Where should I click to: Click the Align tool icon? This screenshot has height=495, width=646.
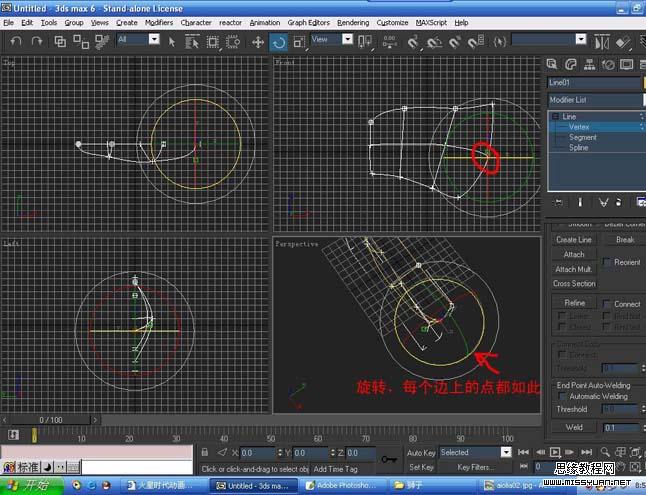tap(623, 42)
